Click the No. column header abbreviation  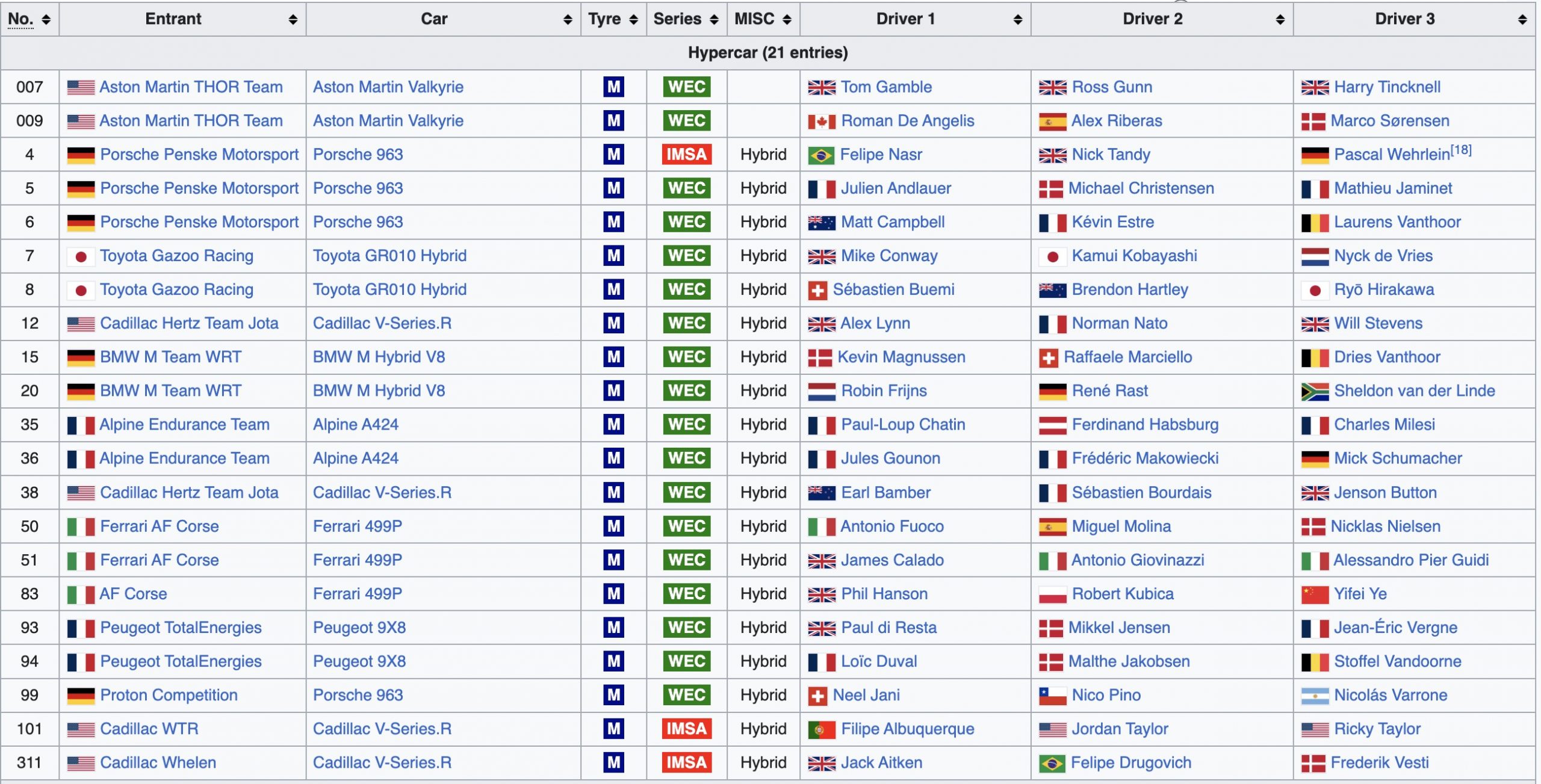[x=20, y=19]
